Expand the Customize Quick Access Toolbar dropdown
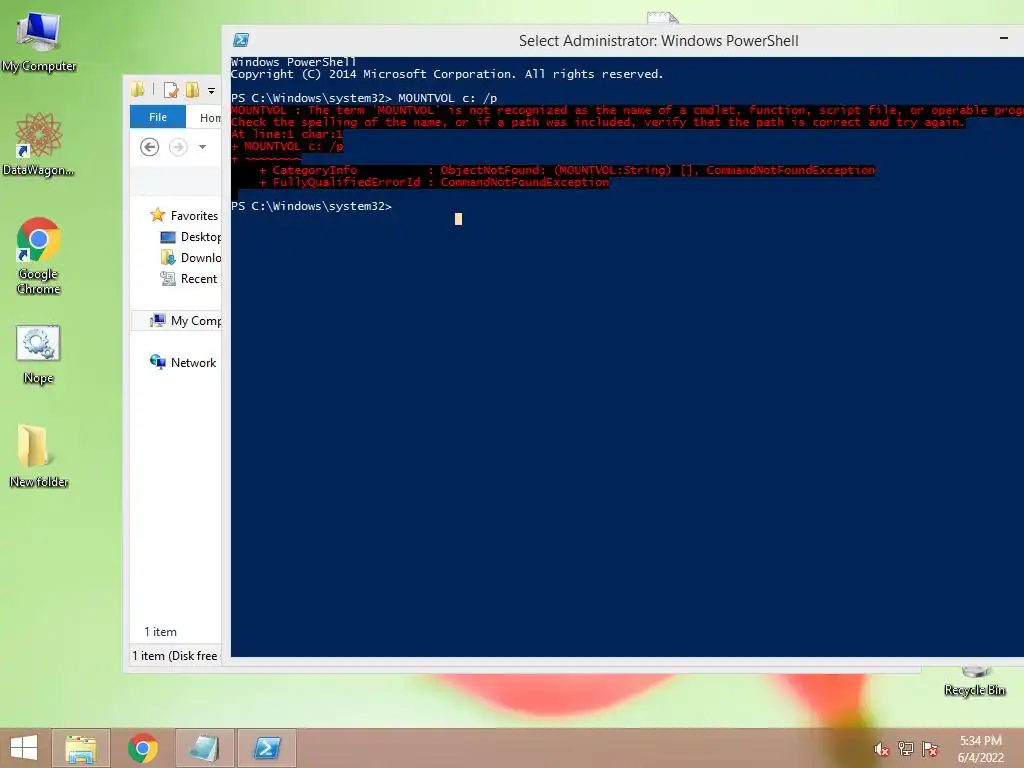The image size is (1024, 768). click(211, 91)
